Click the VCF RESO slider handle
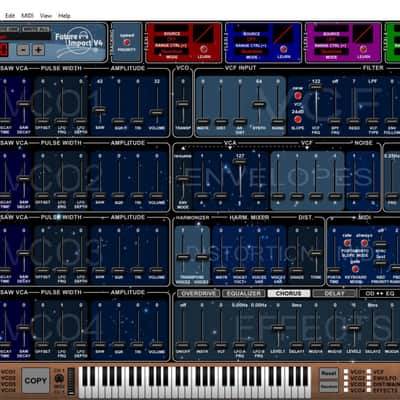400x400 pixels. (x=354, y=121)
